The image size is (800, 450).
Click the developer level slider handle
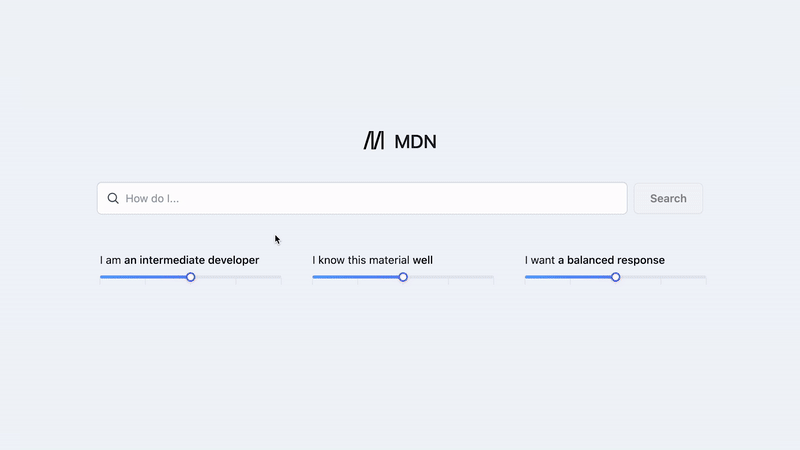pyautogui.click(x=191, y=277)
